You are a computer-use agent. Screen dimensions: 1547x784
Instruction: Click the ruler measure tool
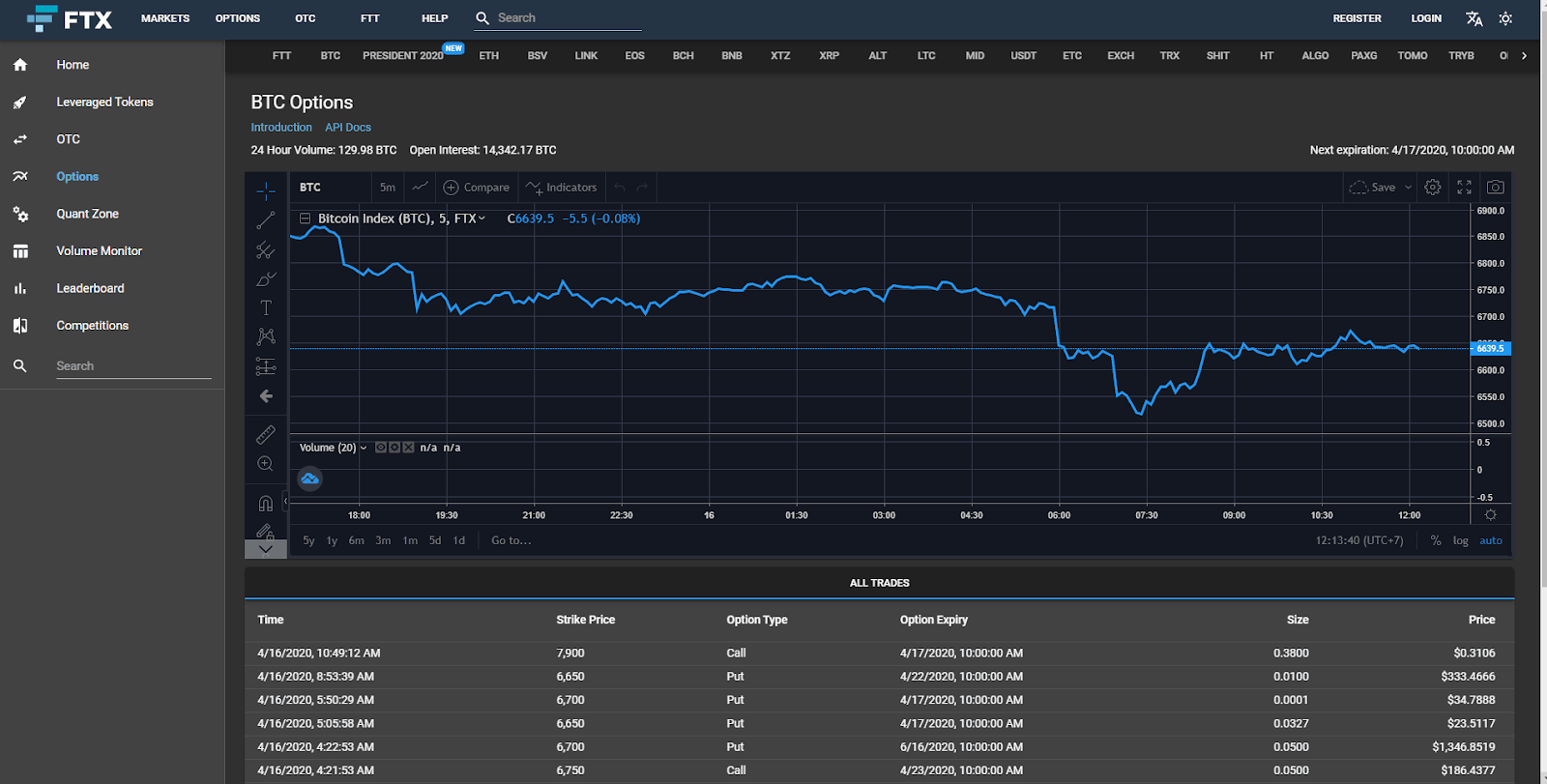point(266,434)
